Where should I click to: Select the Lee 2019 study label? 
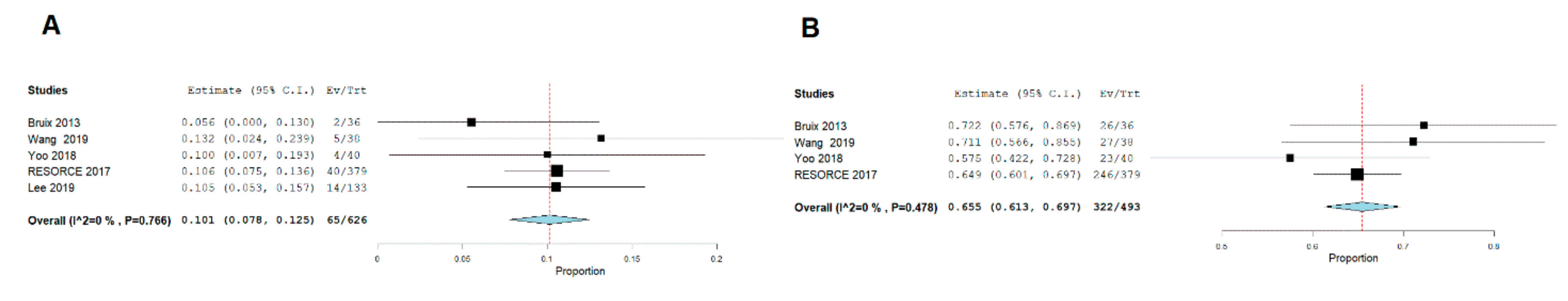(51, 188)
